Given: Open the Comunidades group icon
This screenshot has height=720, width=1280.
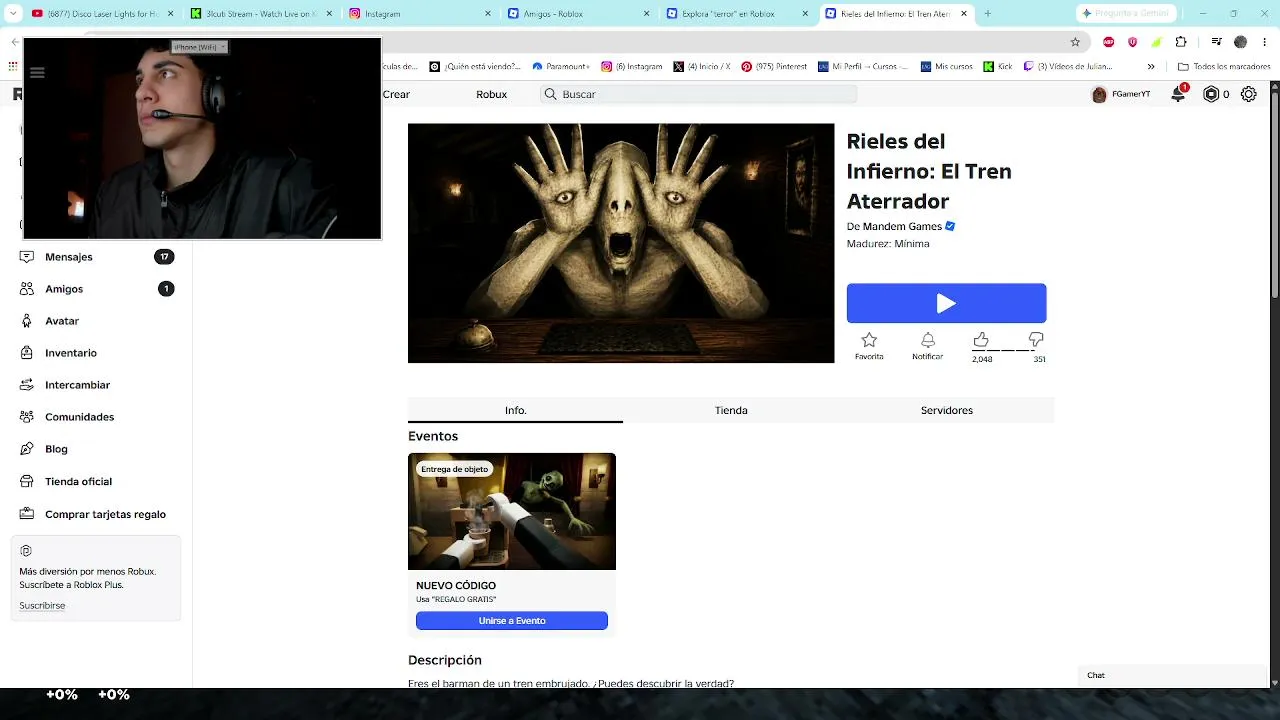Looking at the screenshot, I should pyautogui.click(x=26, y=417).
